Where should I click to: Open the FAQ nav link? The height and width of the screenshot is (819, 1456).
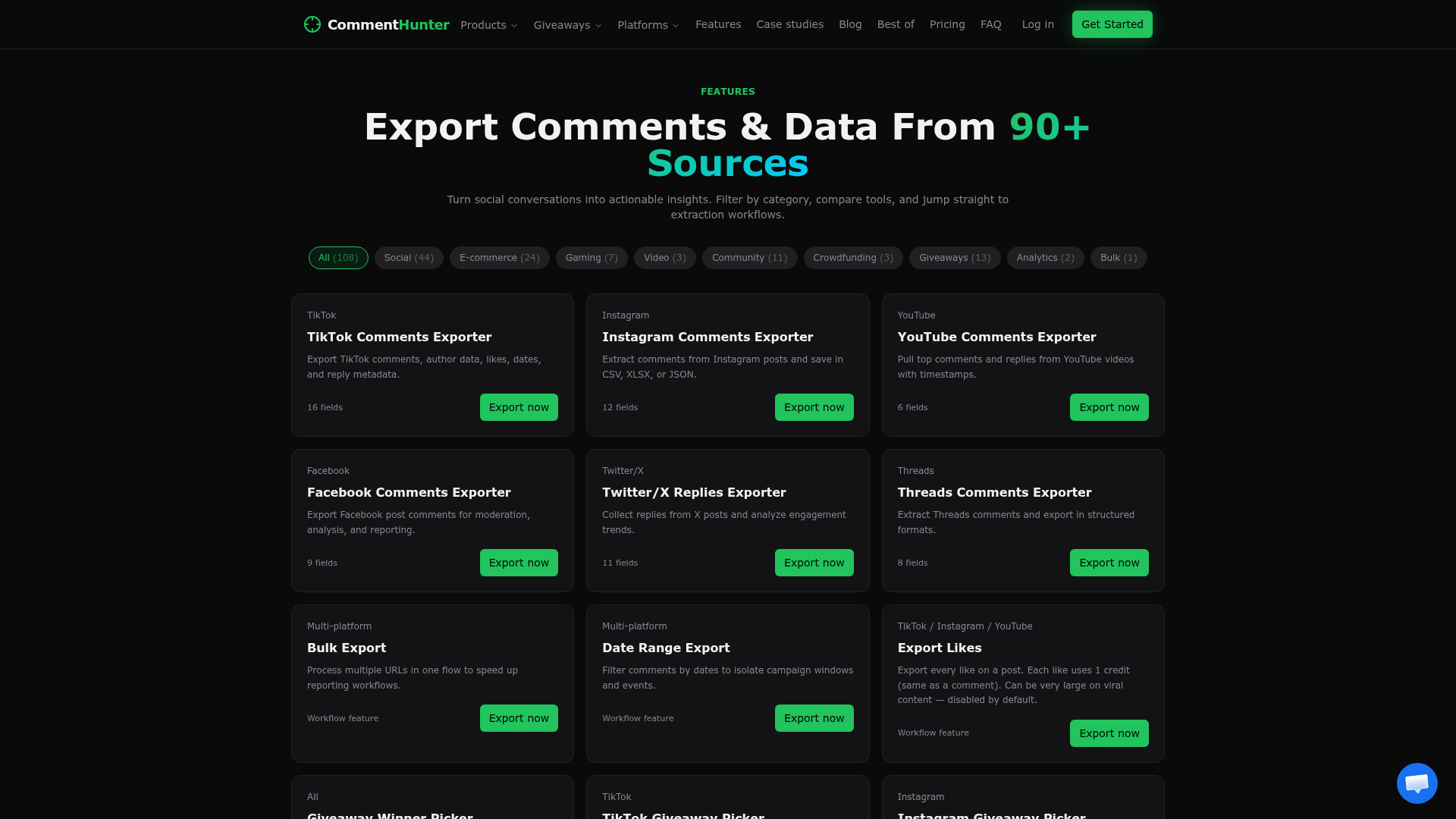pos(990,24)
